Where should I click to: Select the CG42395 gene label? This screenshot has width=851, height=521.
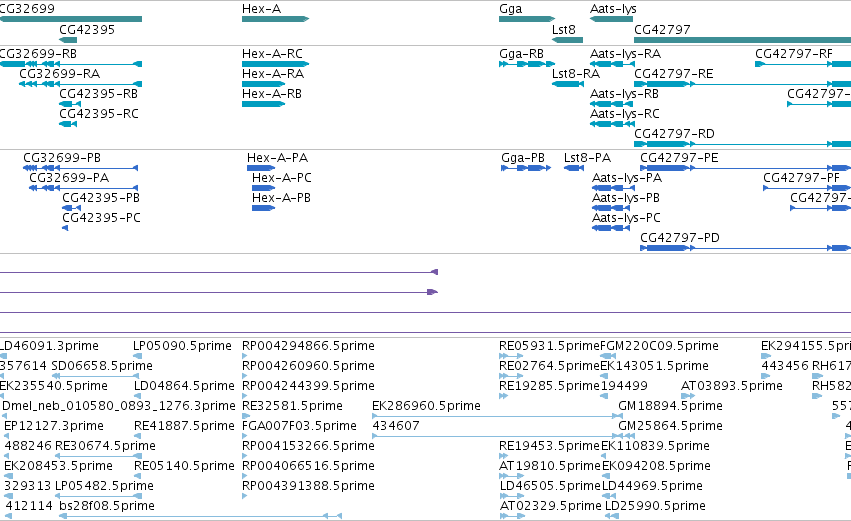87,29
